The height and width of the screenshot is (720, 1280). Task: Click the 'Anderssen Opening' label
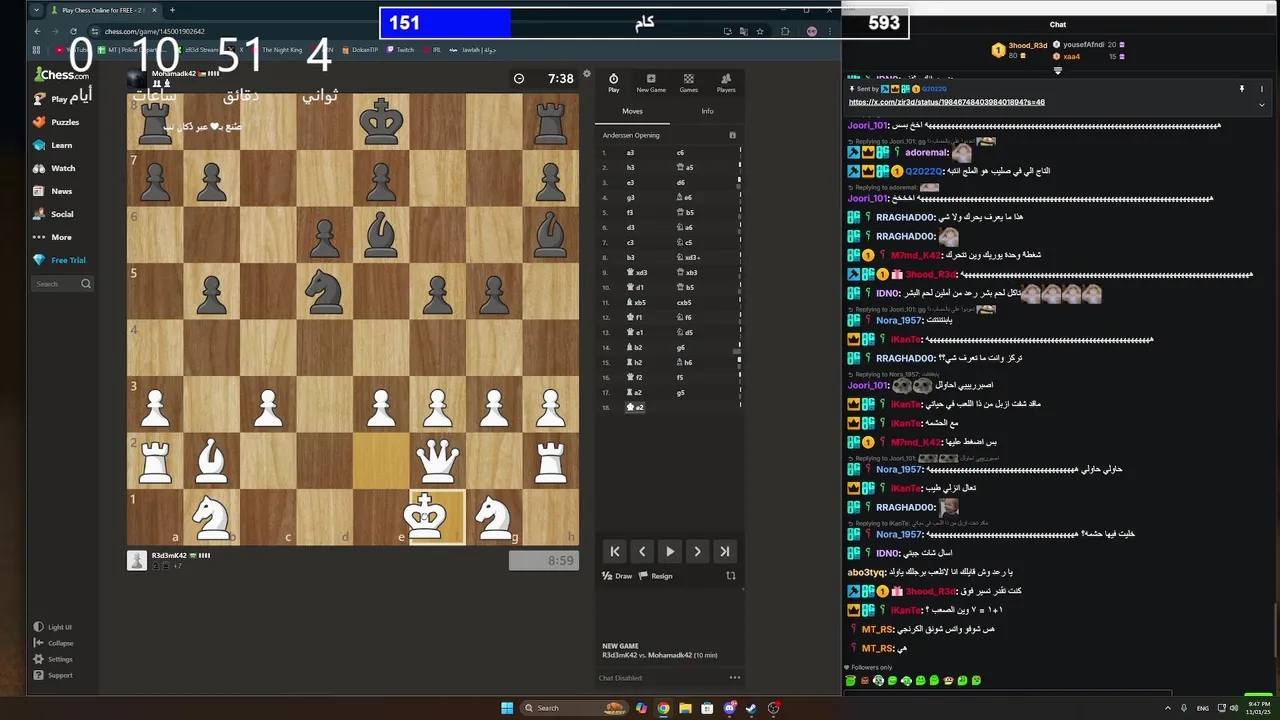click(631, 135)
